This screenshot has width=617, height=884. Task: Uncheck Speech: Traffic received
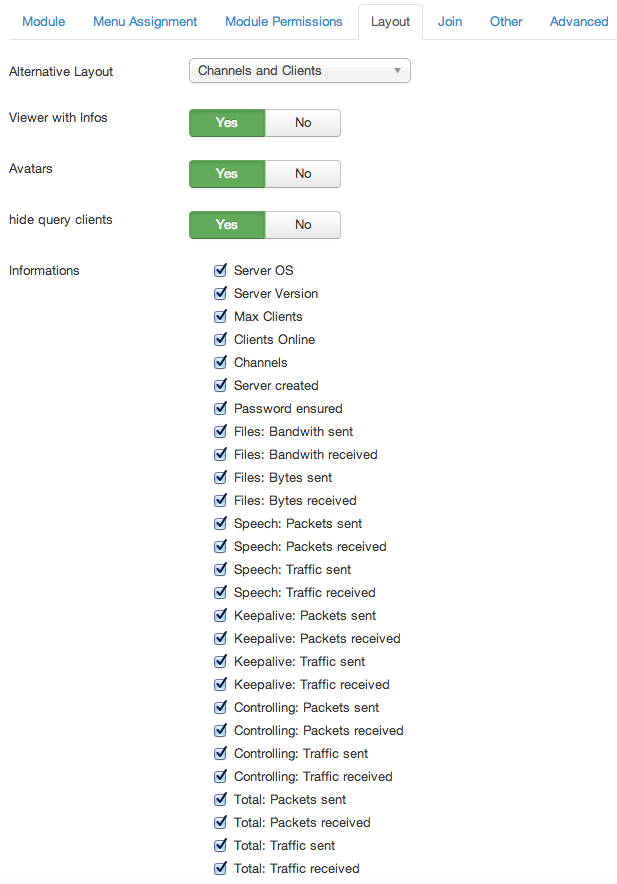pos(221,593)
